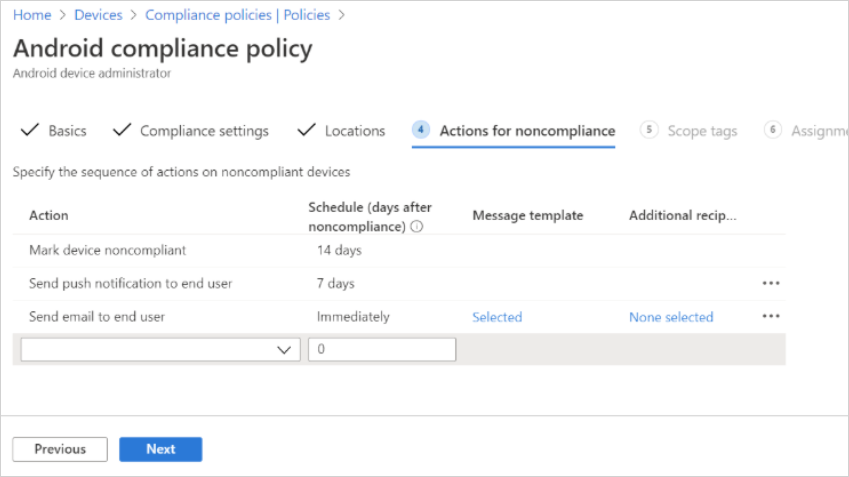
Task: Click the Locations checkmark icon
Action: [307, 130]
